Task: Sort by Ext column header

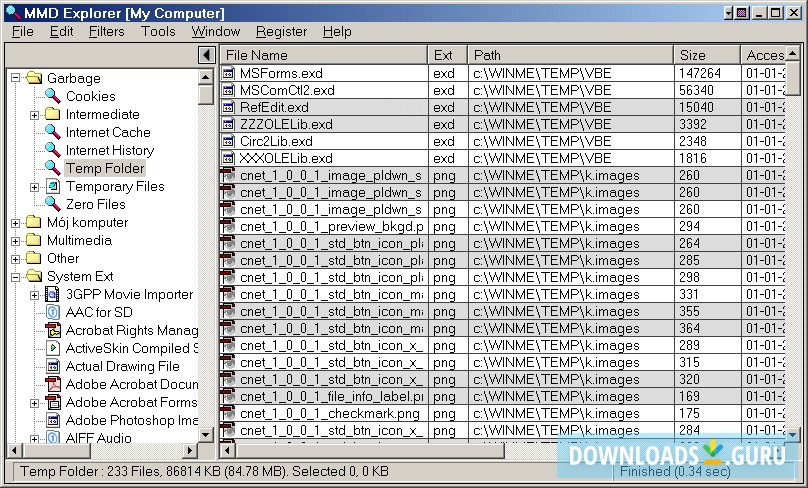Action: coord(448,55)
